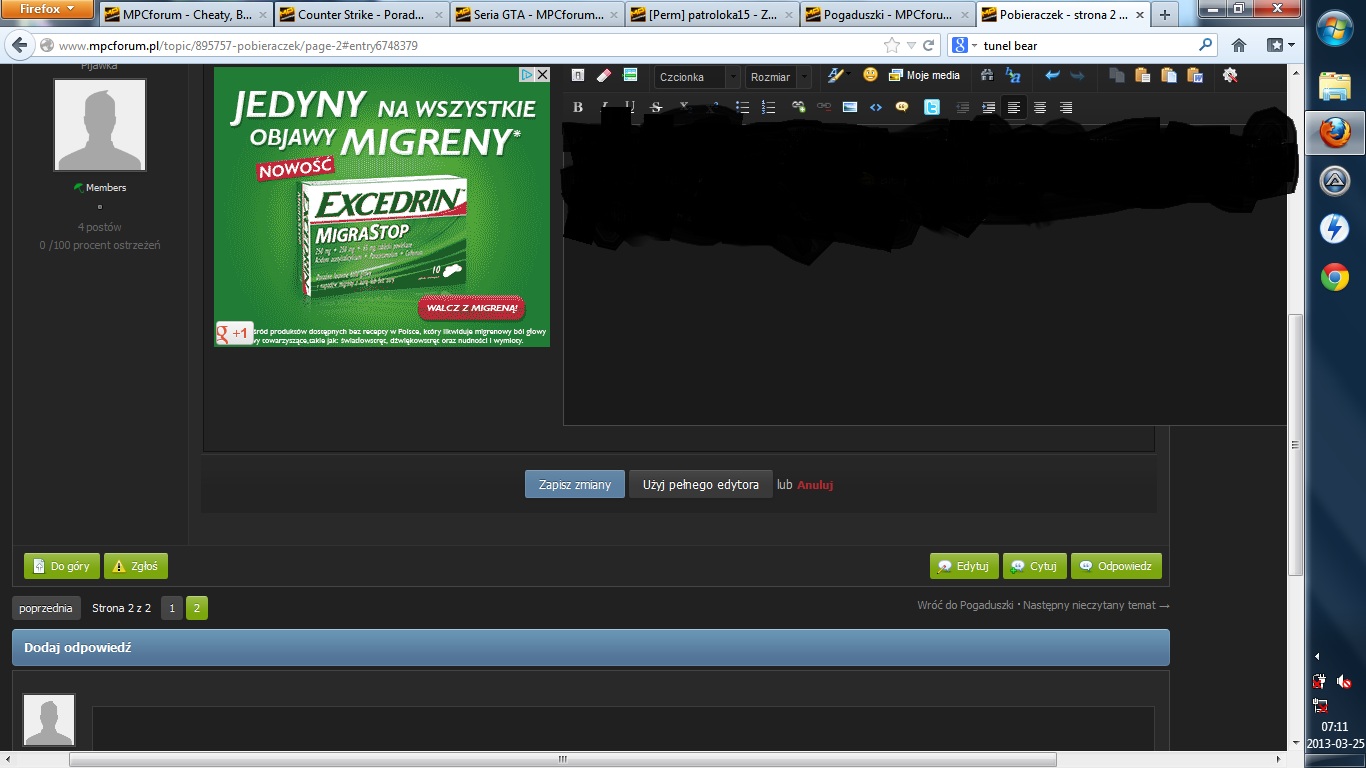Toggle bold formatting in the post editor
Image resolution: width=1366 pixels, height=768 pixels.
pyautogui.click(x=578, y=108)
